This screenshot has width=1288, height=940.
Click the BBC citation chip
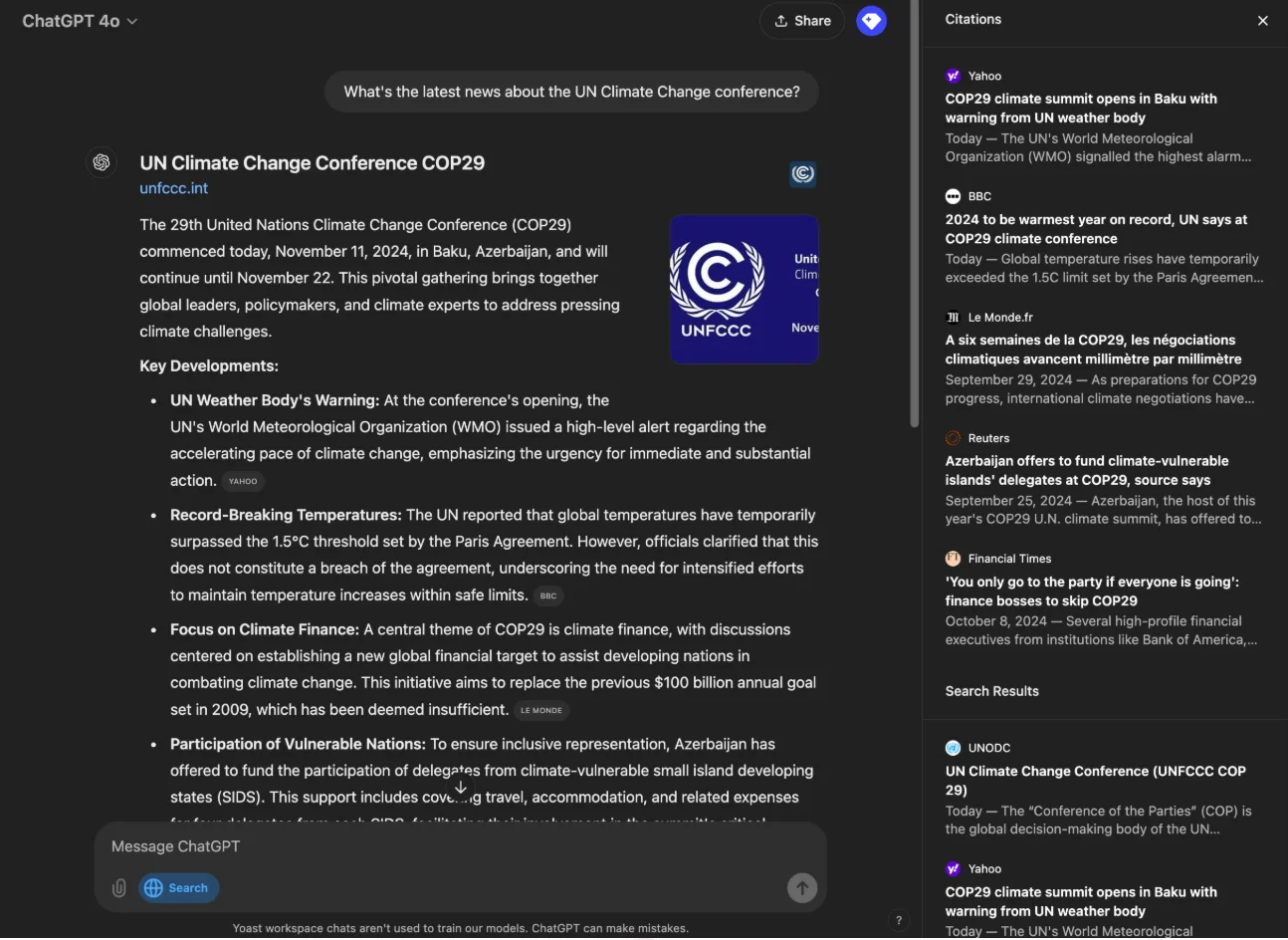tap(548, 595)
